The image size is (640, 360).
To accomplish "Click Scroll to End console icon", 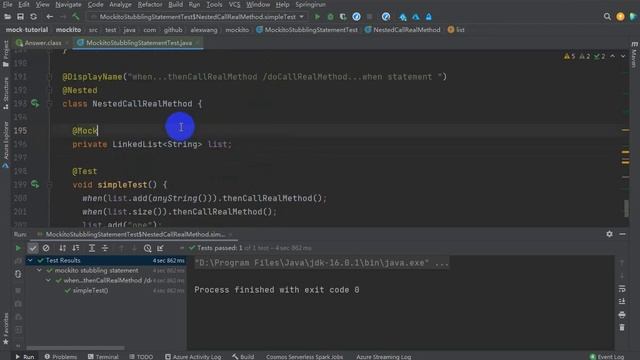I will click(x=622, y=302).
